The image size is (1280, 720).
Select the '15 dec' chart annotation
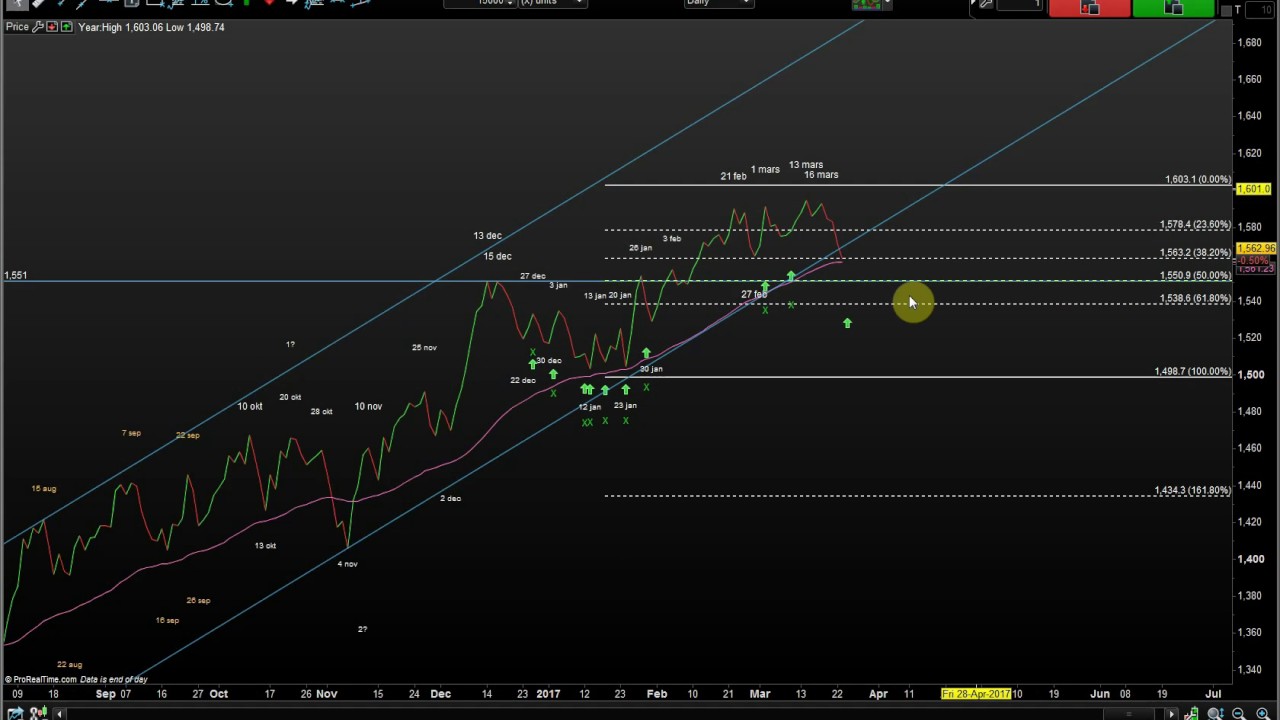(x=497, y=257)
